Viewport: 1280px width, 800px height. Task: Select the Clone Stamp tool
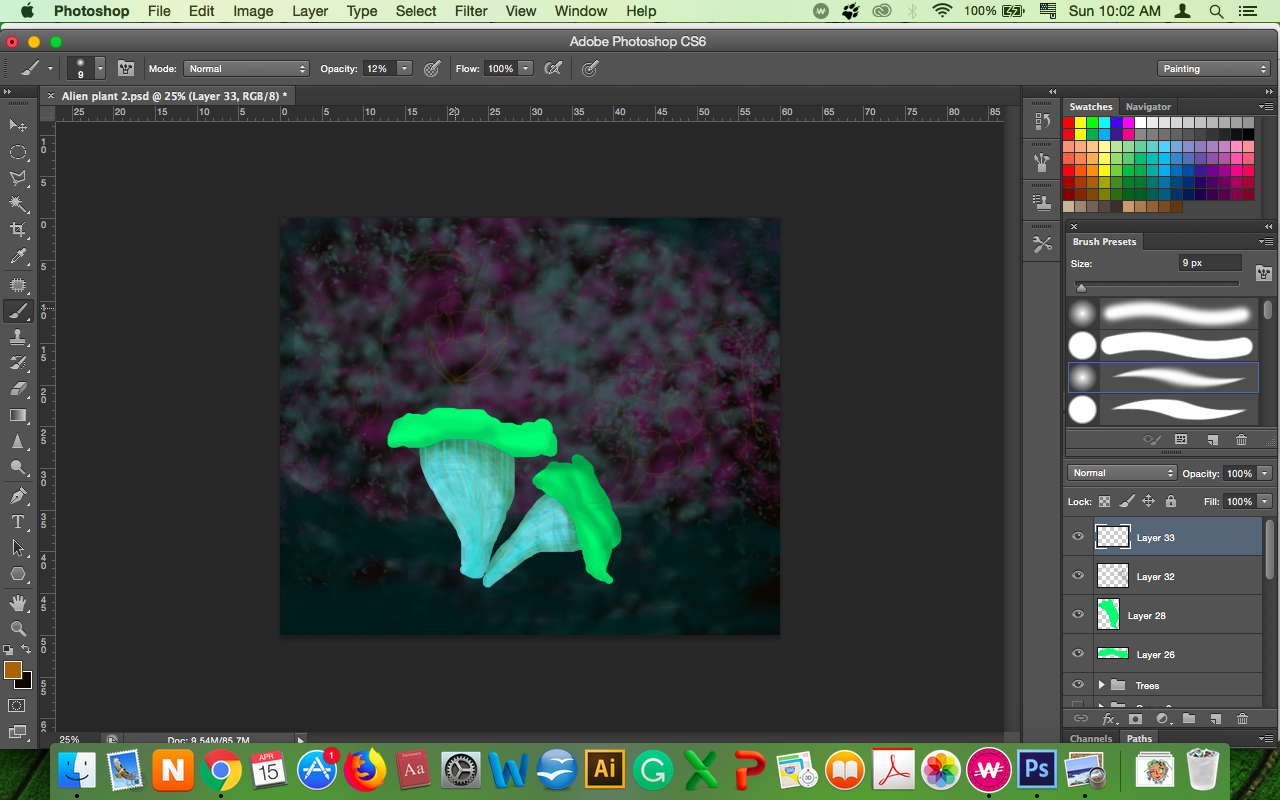(18, 337)
